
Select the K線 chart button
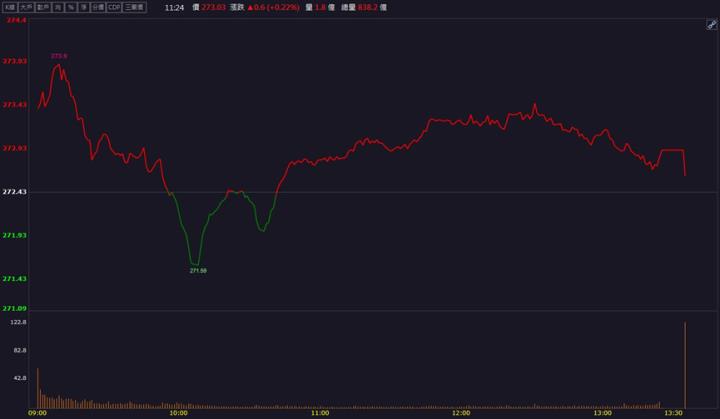tap(10, 7)
